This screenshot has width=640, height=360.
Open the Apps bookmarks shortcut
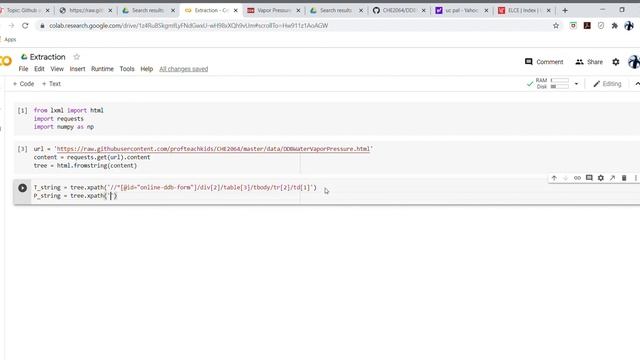click(x=10, y=40)
